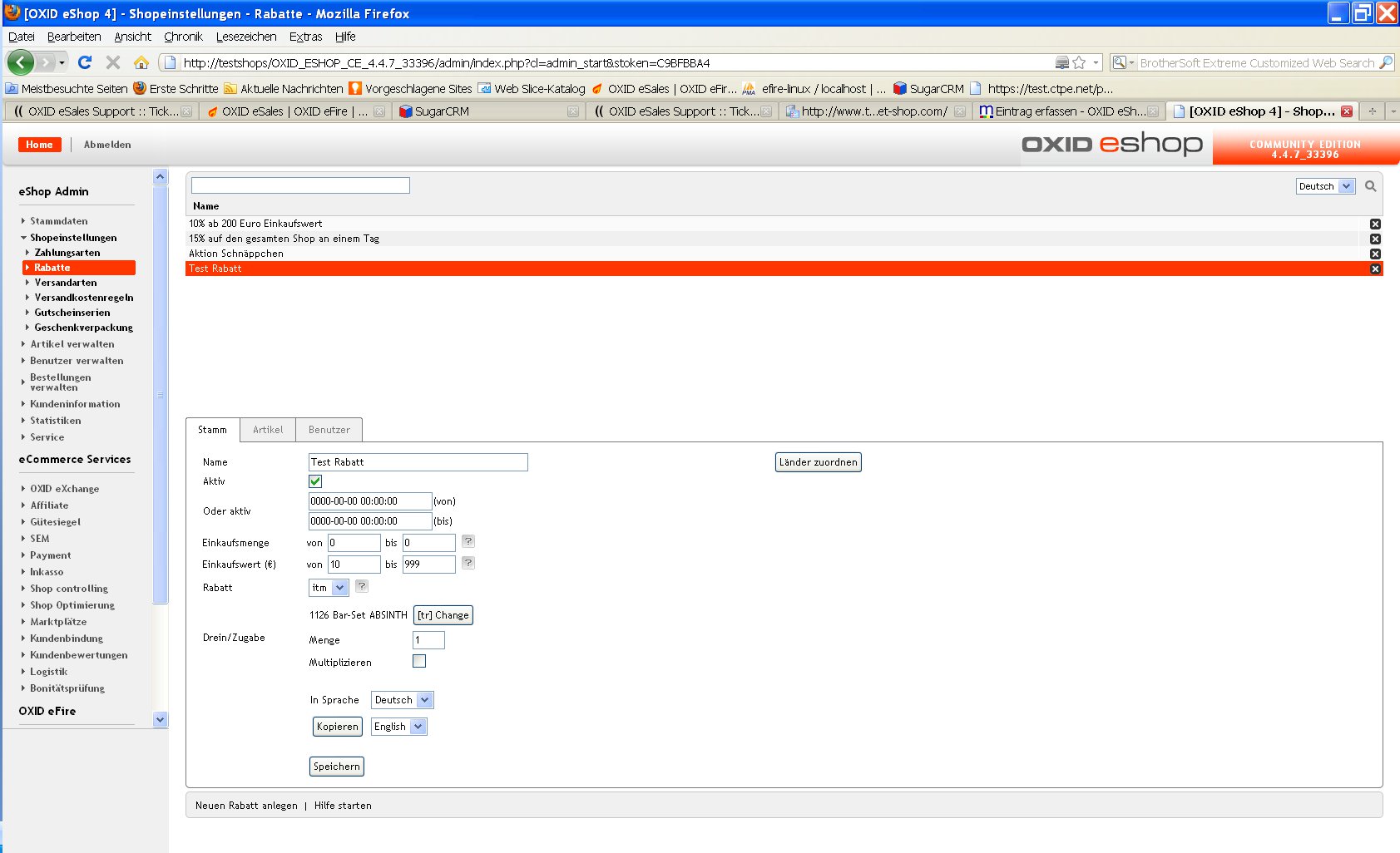1400x853 pixels.
Task: Delete the 'Aktion Schnäppchen' discount entry
Action: [1375, 254]
